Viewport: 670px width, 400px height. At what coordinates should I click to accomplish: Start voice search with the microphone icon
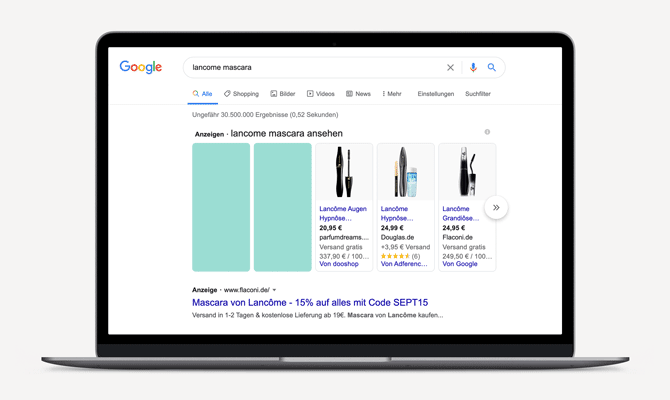[473, 68]
